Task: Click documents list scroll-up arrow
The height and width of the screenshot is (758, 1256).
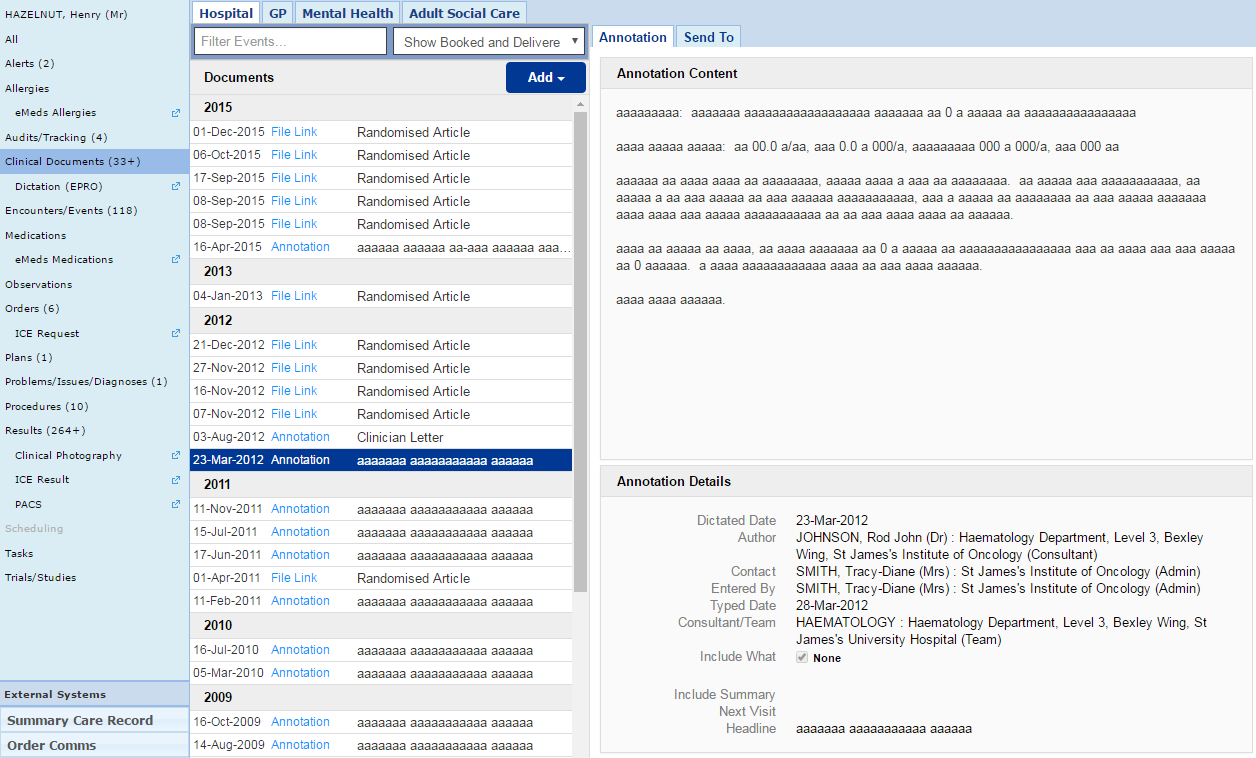Action: 580,105
